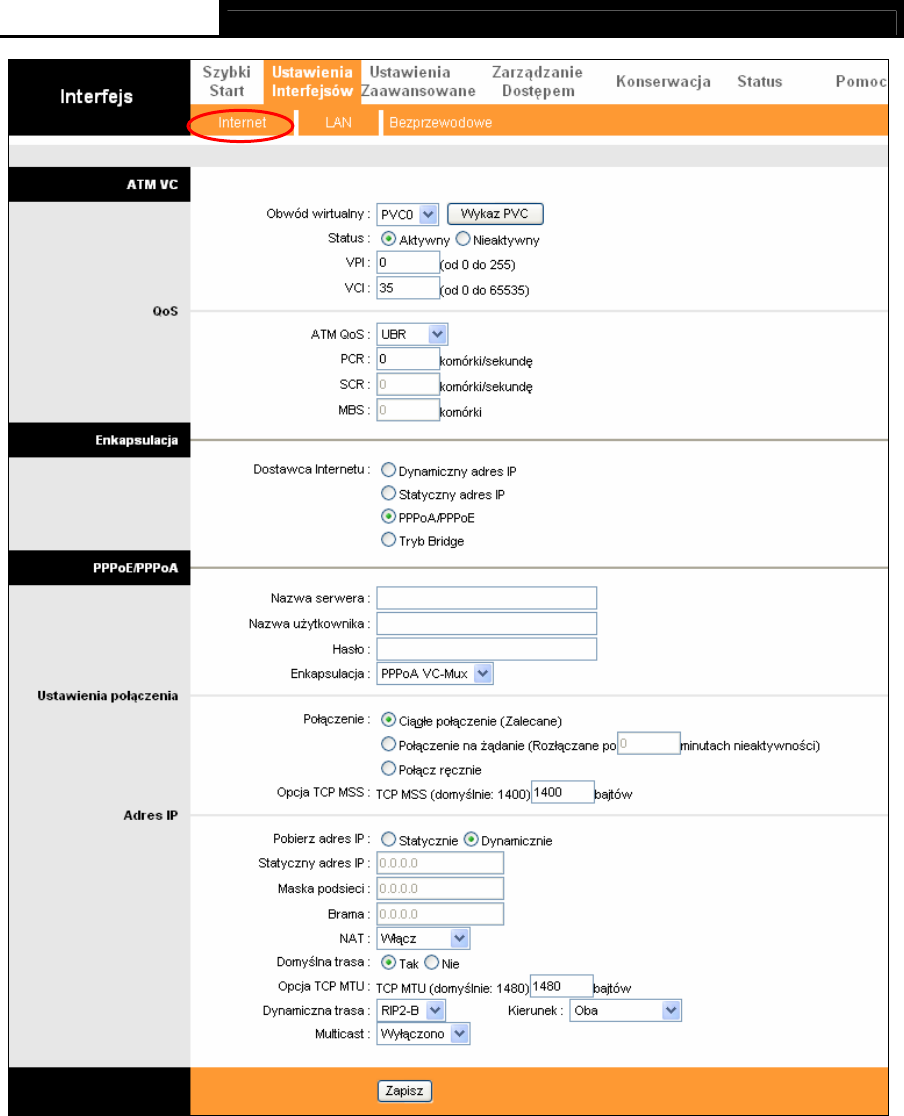The height and width of the screenshot is (1116, 904).
Task: Click the Wykaz PVC button
Action: click(495, 214)
